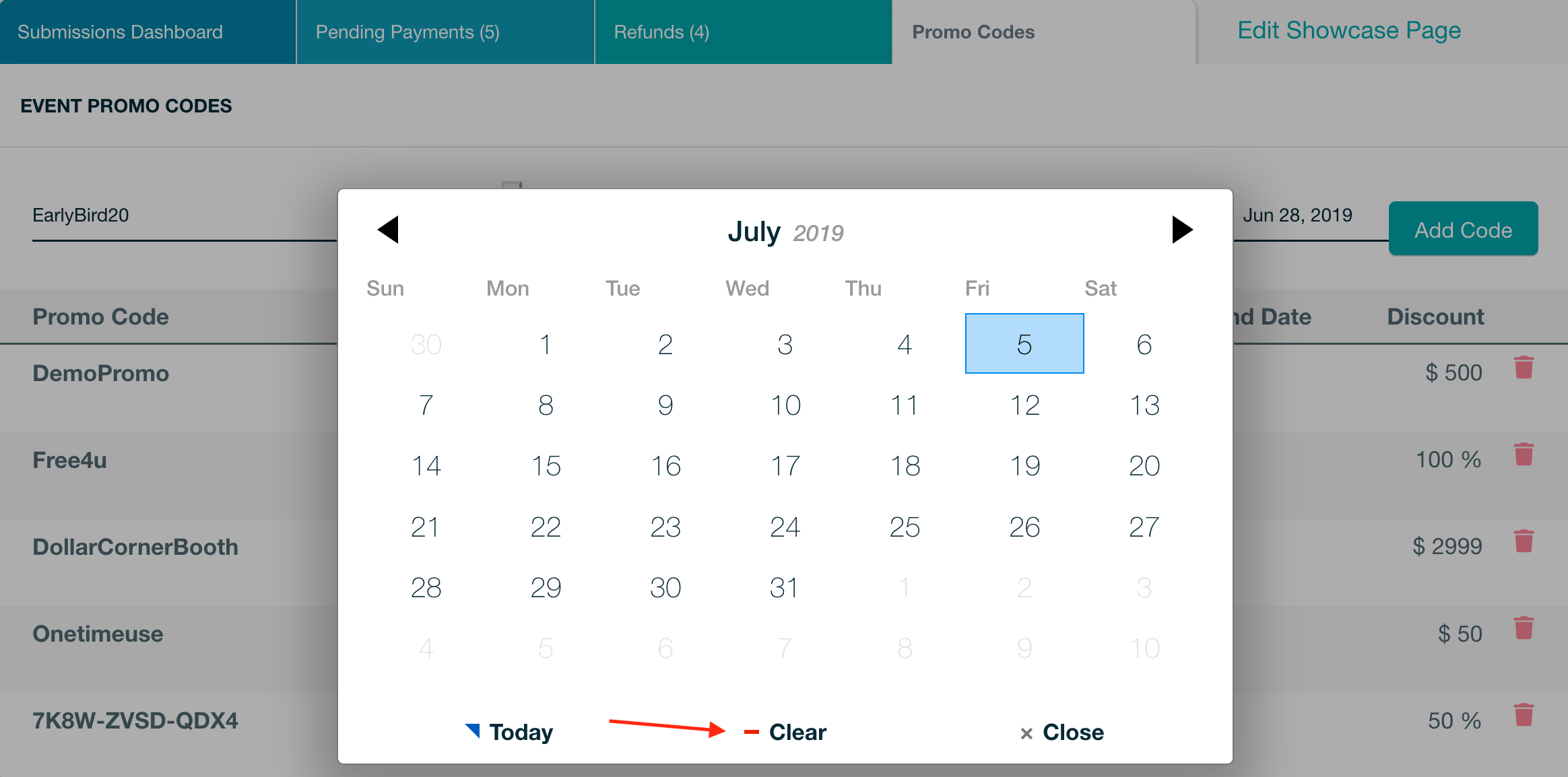Delete the 7K8W-ZVSD-QDX4 promo code
The height and width of the screenshot is (777, 1568).
[1524, 716]
